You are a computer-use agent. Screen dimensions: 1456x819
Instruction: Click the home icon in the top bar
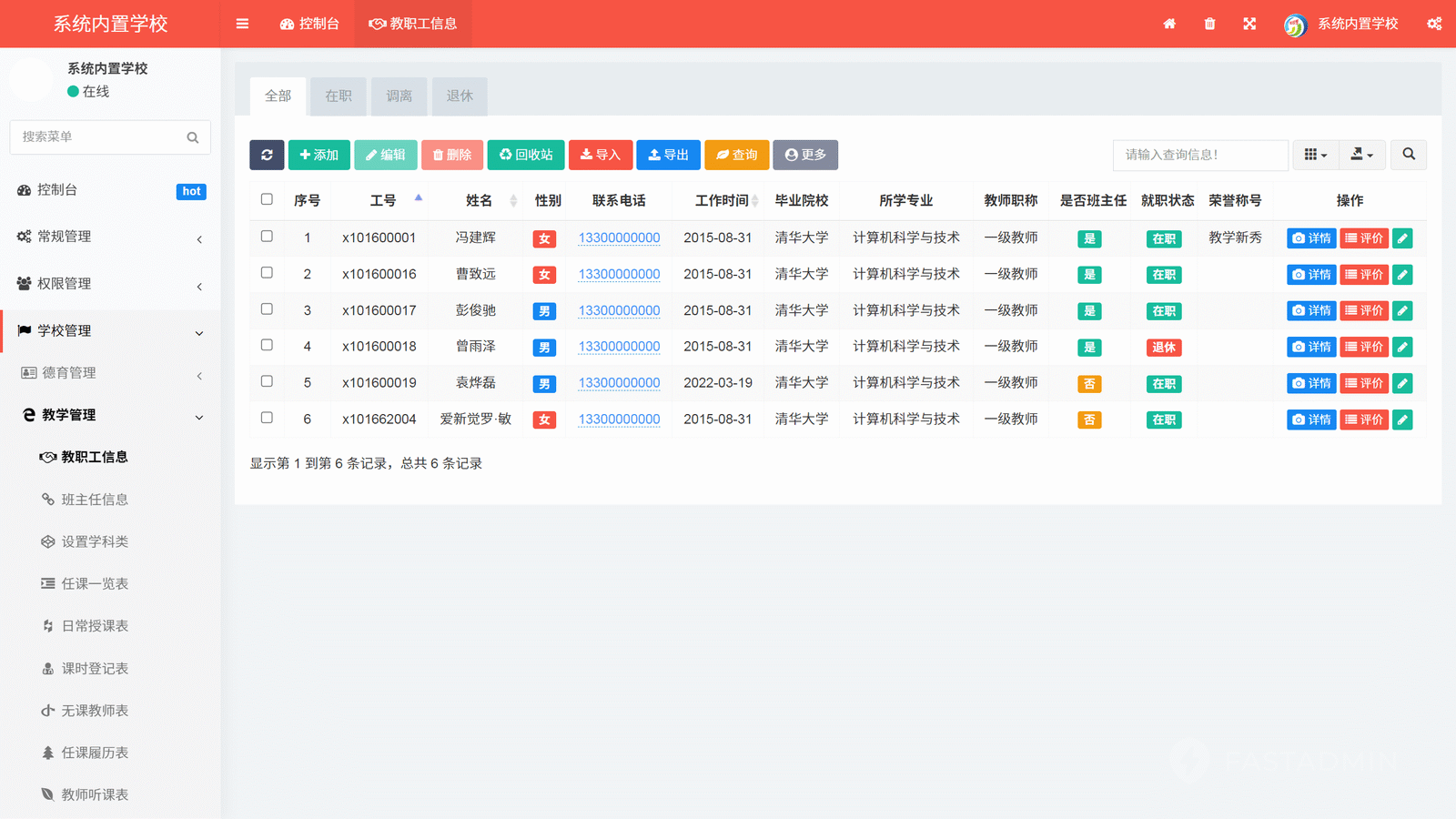click(1169, 24)
